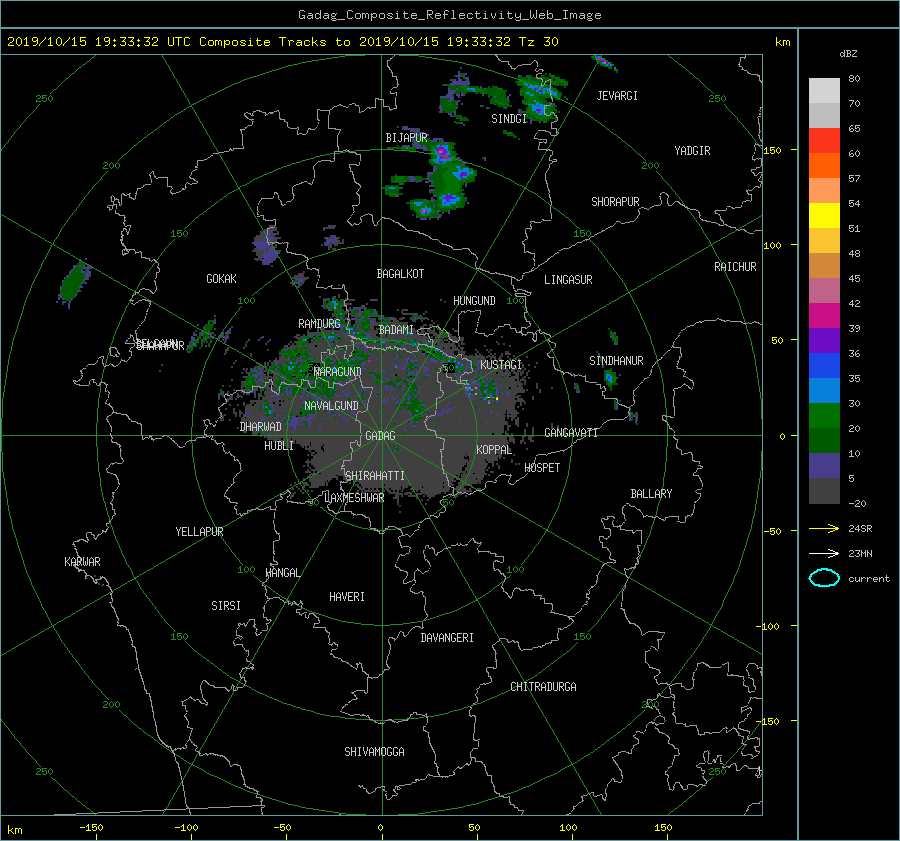Click the light gray 70 dBZ legend swatch
Image resolution: width=900 pixels, height=841 pixels.
point(824,91)
